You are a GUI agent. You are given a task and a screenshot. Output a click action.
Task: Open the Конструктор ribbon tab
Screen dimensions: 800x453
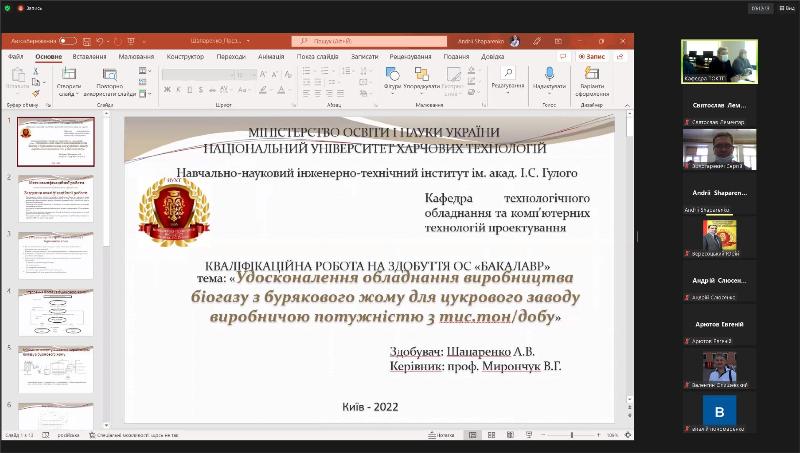click(185, 57)
